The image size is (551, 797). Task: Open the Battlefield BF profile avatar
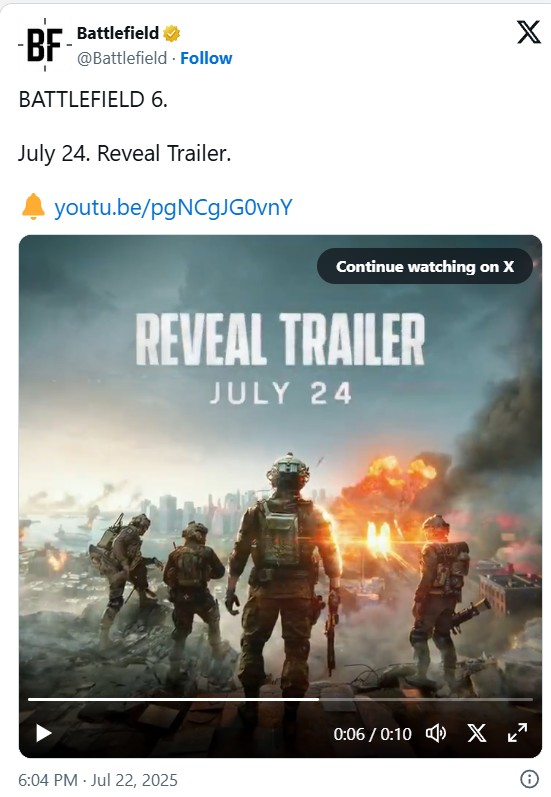point(45,45)
